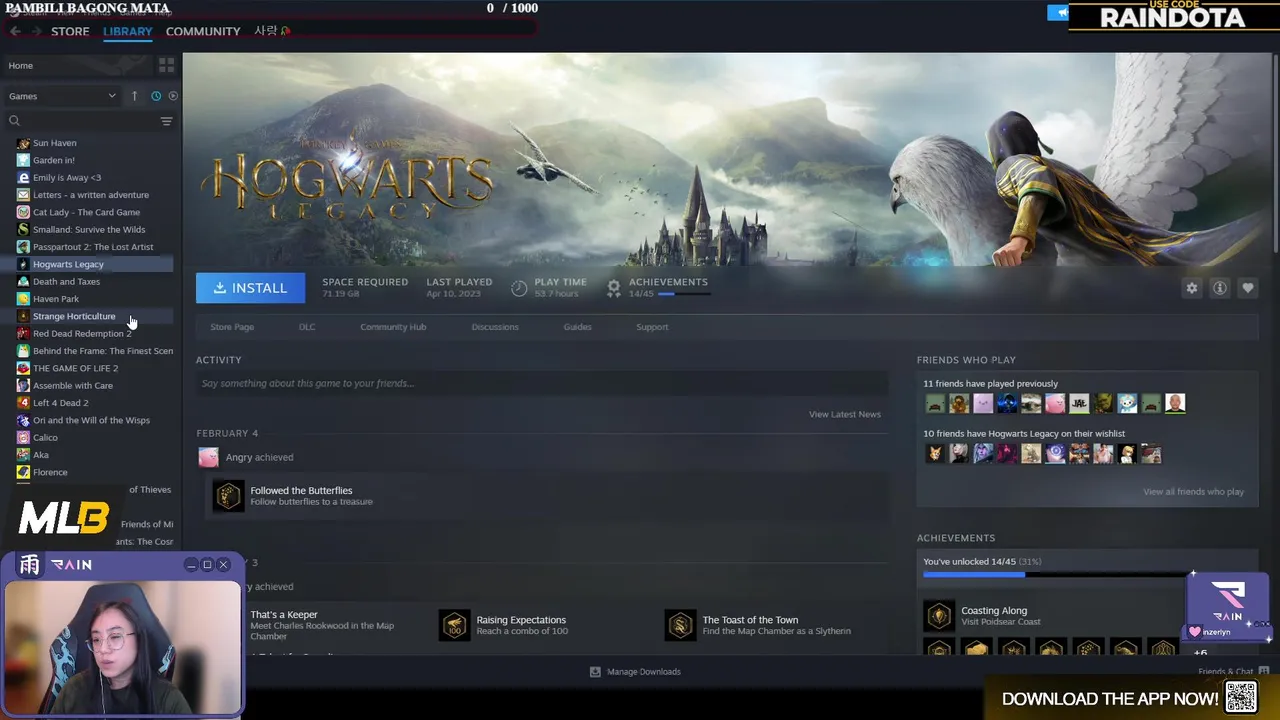This screenshot has height=720, width=1280.
Task: Click View Latest News
Action: point(845,414)
